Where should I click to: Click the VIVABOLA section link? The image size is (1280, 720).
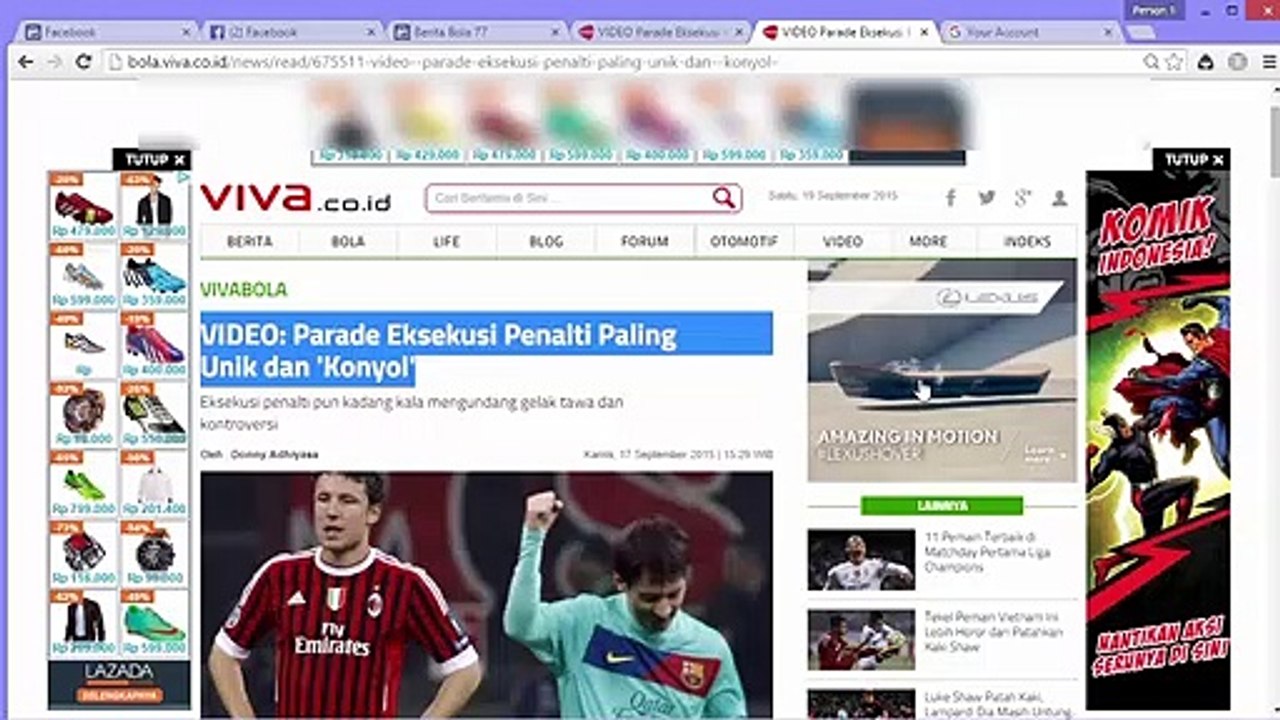(243, 290)
